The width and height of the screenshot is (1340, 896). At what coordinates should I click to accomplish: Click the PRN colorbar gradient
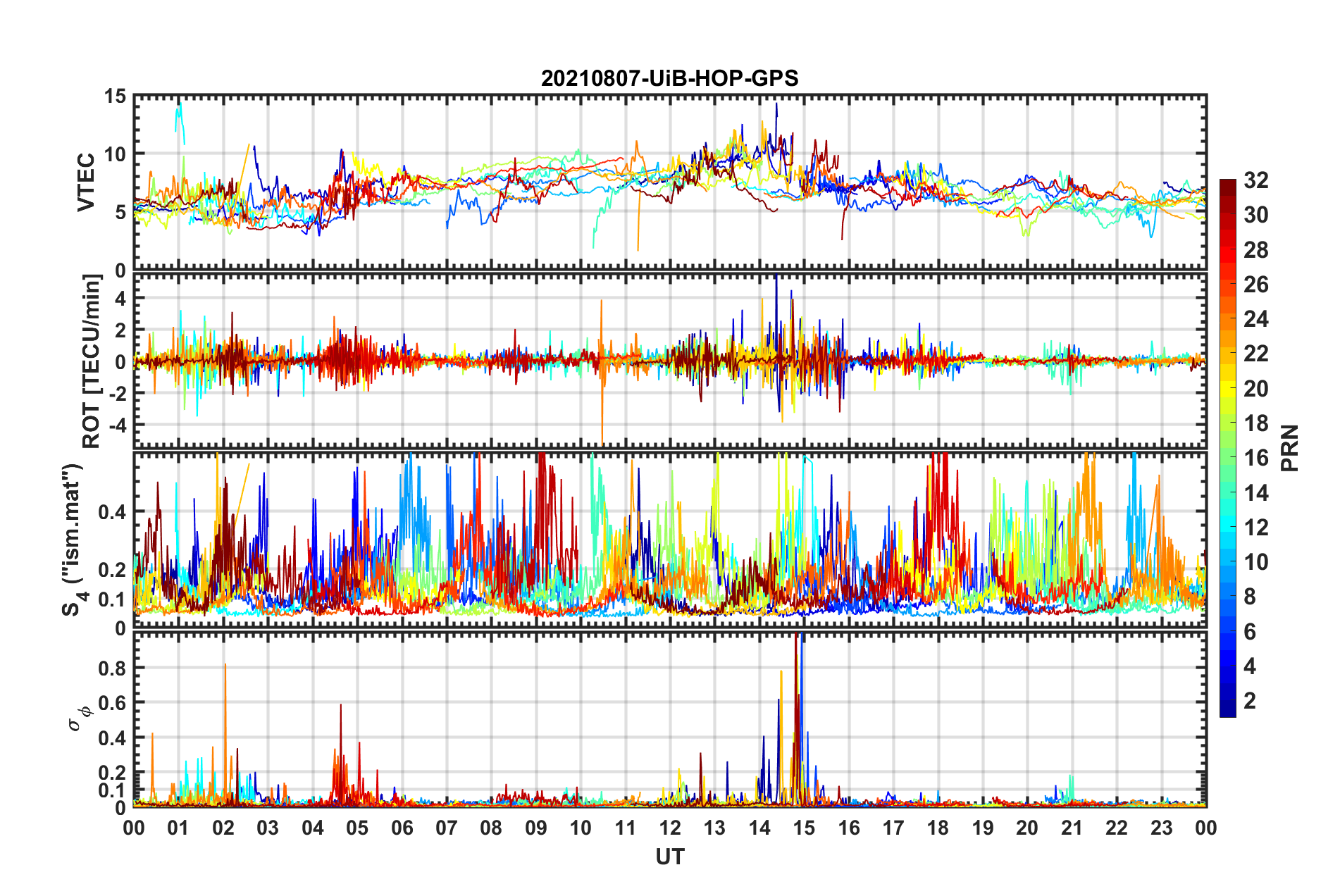(1228, 448)
